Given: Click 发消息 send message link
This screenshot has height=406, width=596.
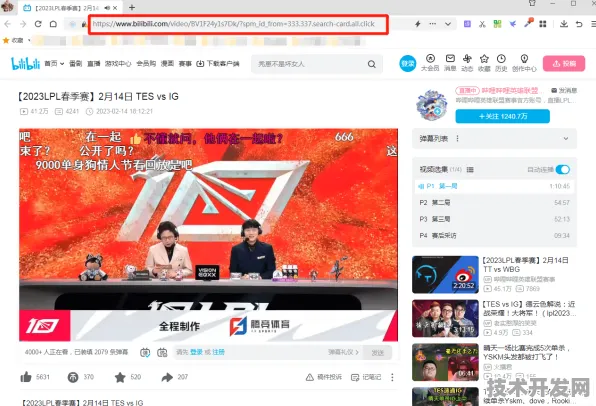Looking at the screenshot, I should pyautogui.click(x=564, y=90).
